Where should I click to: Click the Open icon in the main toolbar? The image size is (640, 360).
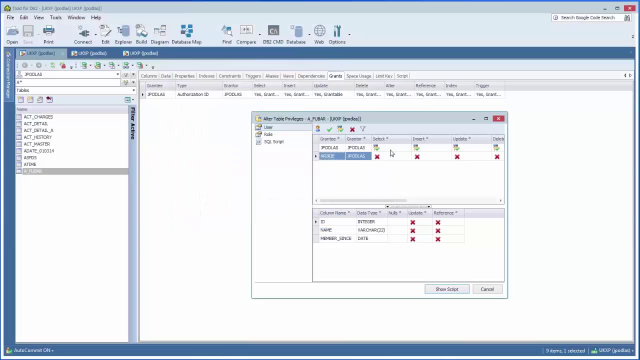point(12,35)
